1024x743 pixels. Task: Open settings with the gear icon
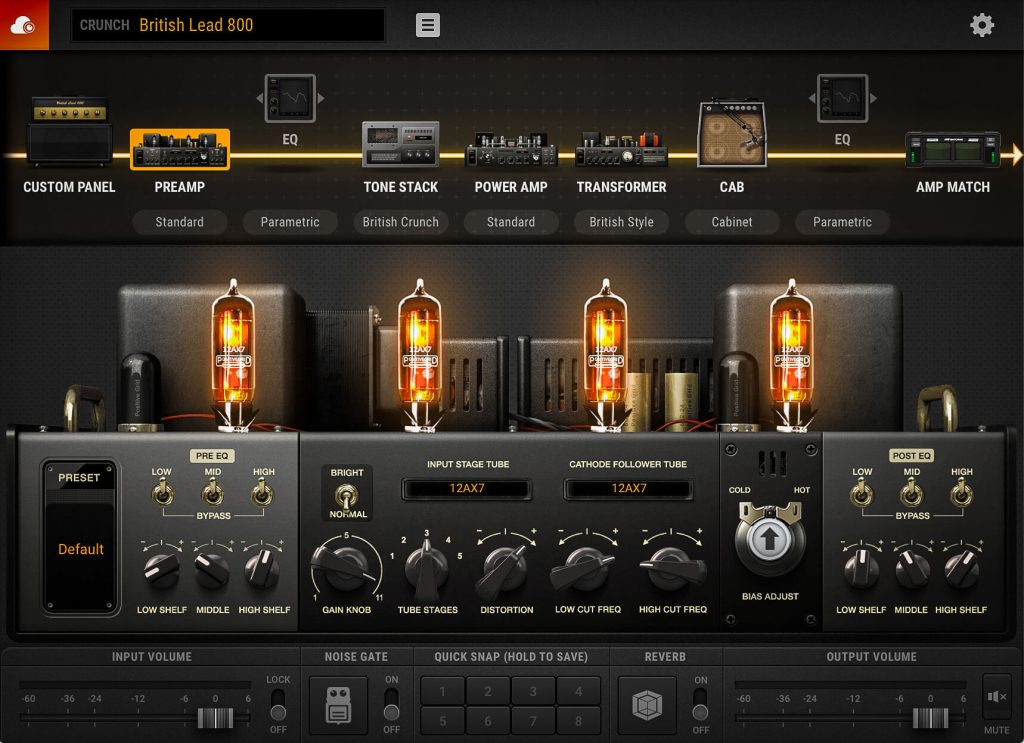(982, 25)
